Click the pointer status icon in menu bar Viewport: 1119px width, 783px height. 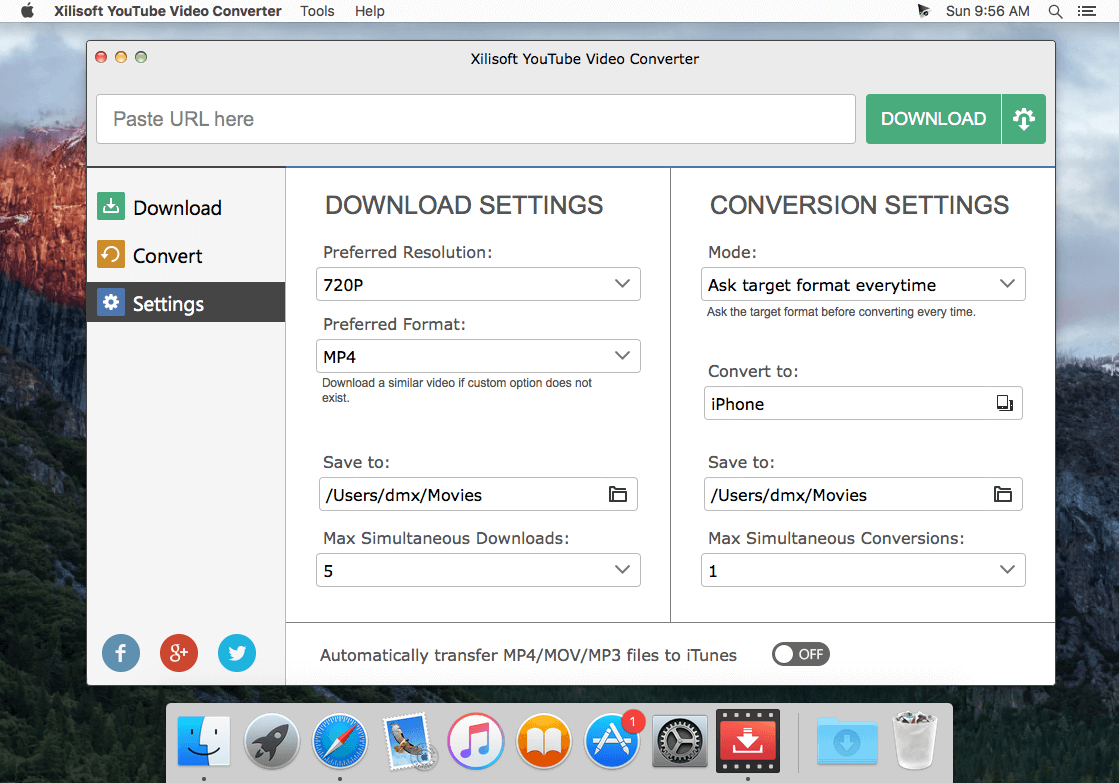[923, 11]
